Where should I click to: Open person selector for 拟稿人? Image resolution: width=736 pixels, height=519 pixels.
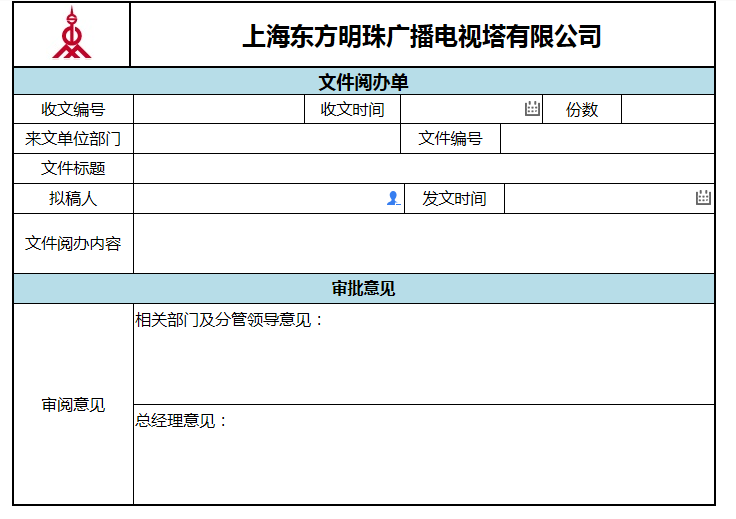[x=393, y=198]
